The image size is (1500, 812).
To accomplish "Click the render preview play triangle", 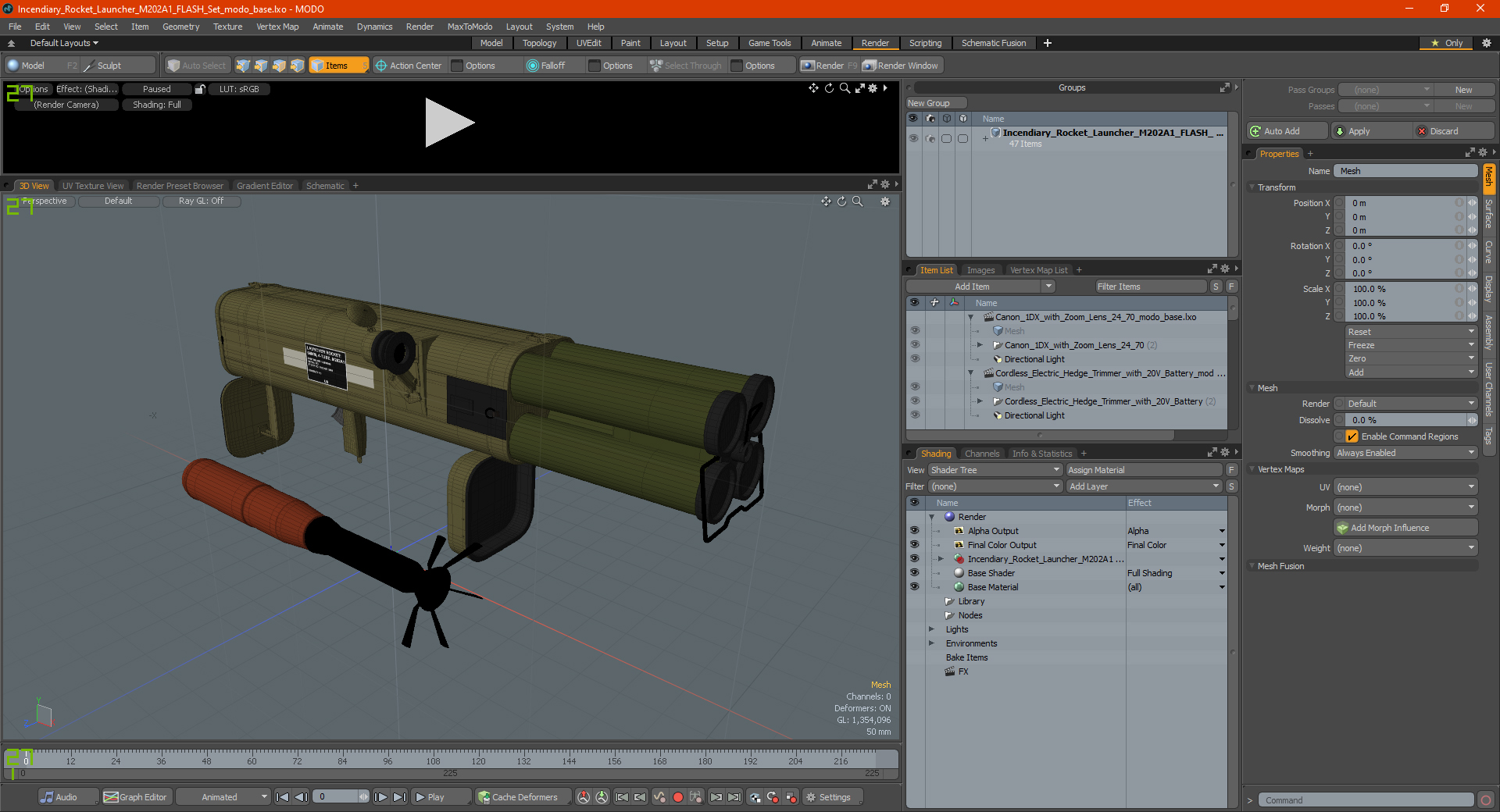I will pyautogui.click(x=448, y=123).
